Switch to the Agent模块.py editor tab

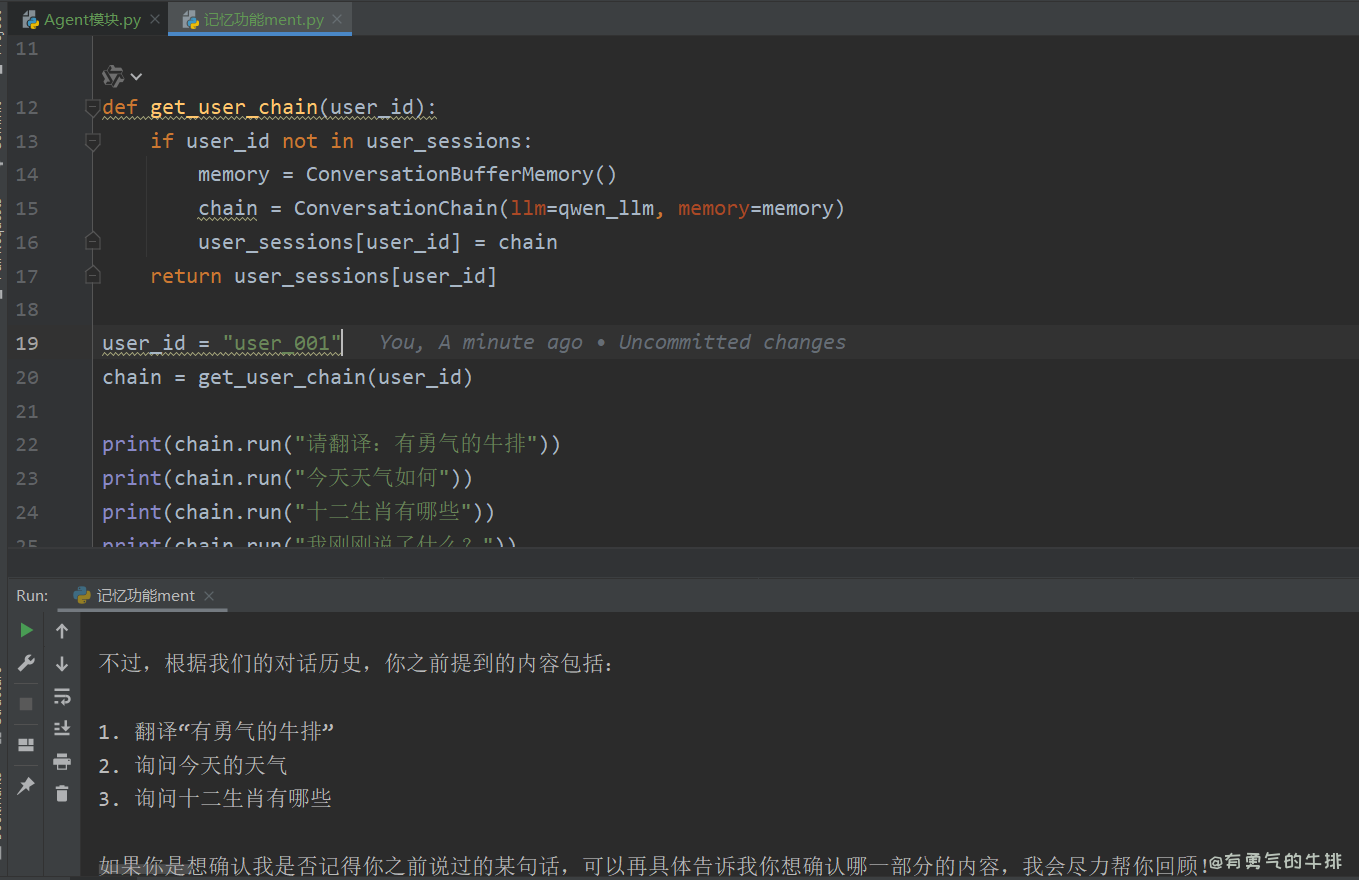click(x=91, y=20)
